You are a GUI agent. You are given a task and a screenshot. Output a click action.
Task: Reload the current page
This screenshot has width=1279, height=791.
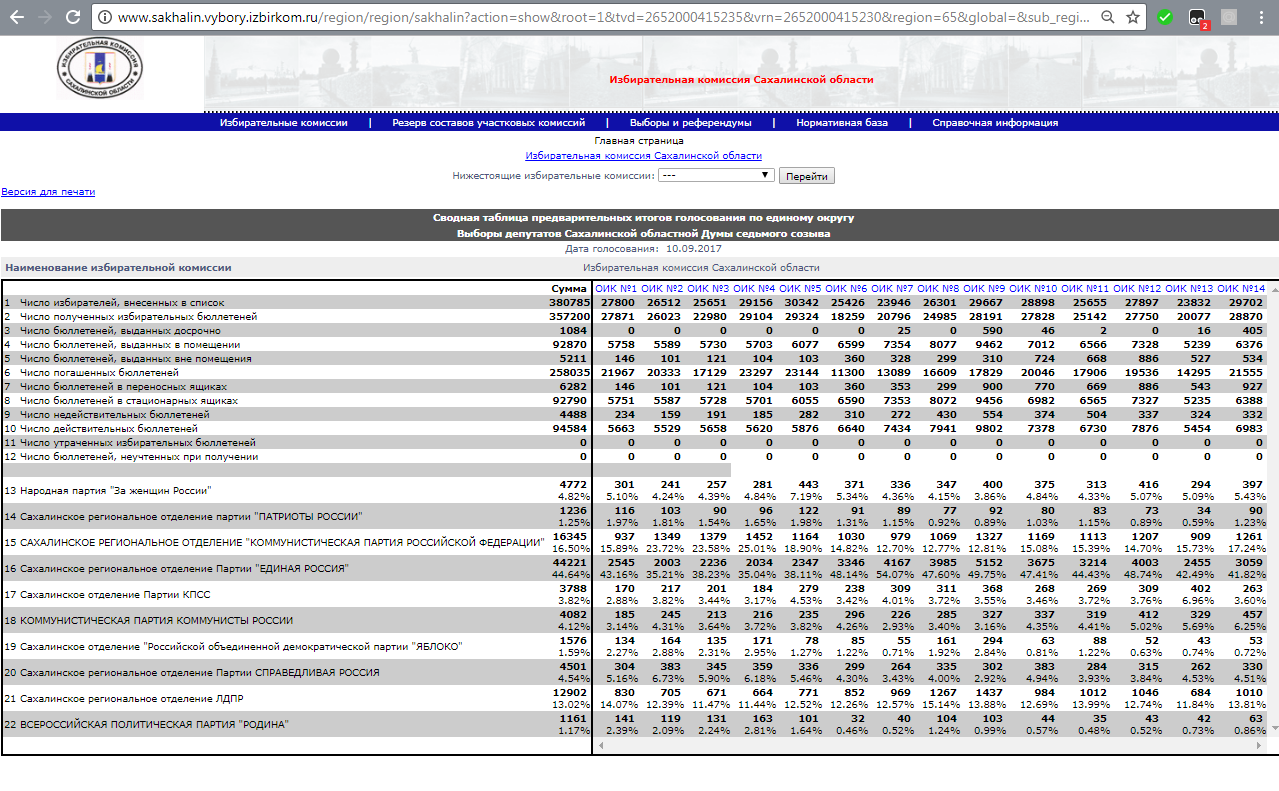(x=72, y=17)
